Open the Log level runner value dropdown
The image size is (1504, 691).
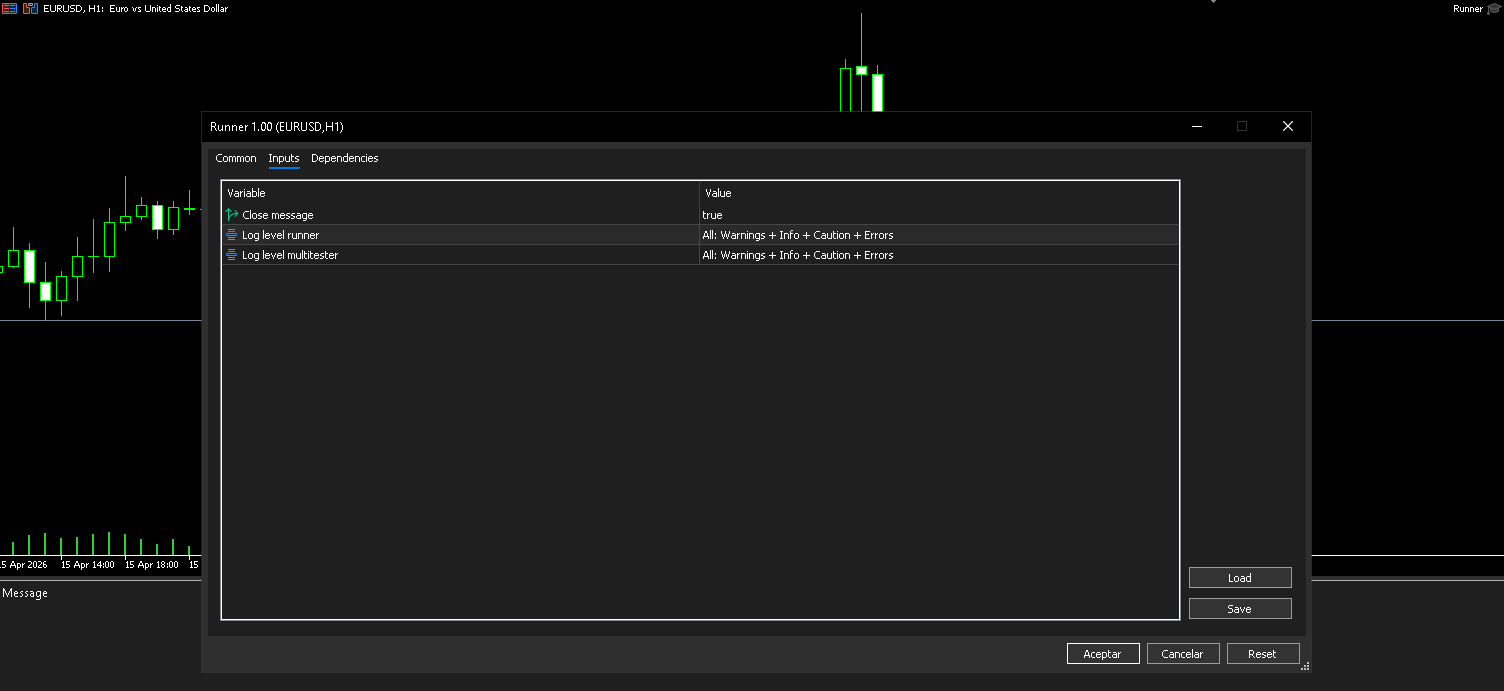coord(938,235)
